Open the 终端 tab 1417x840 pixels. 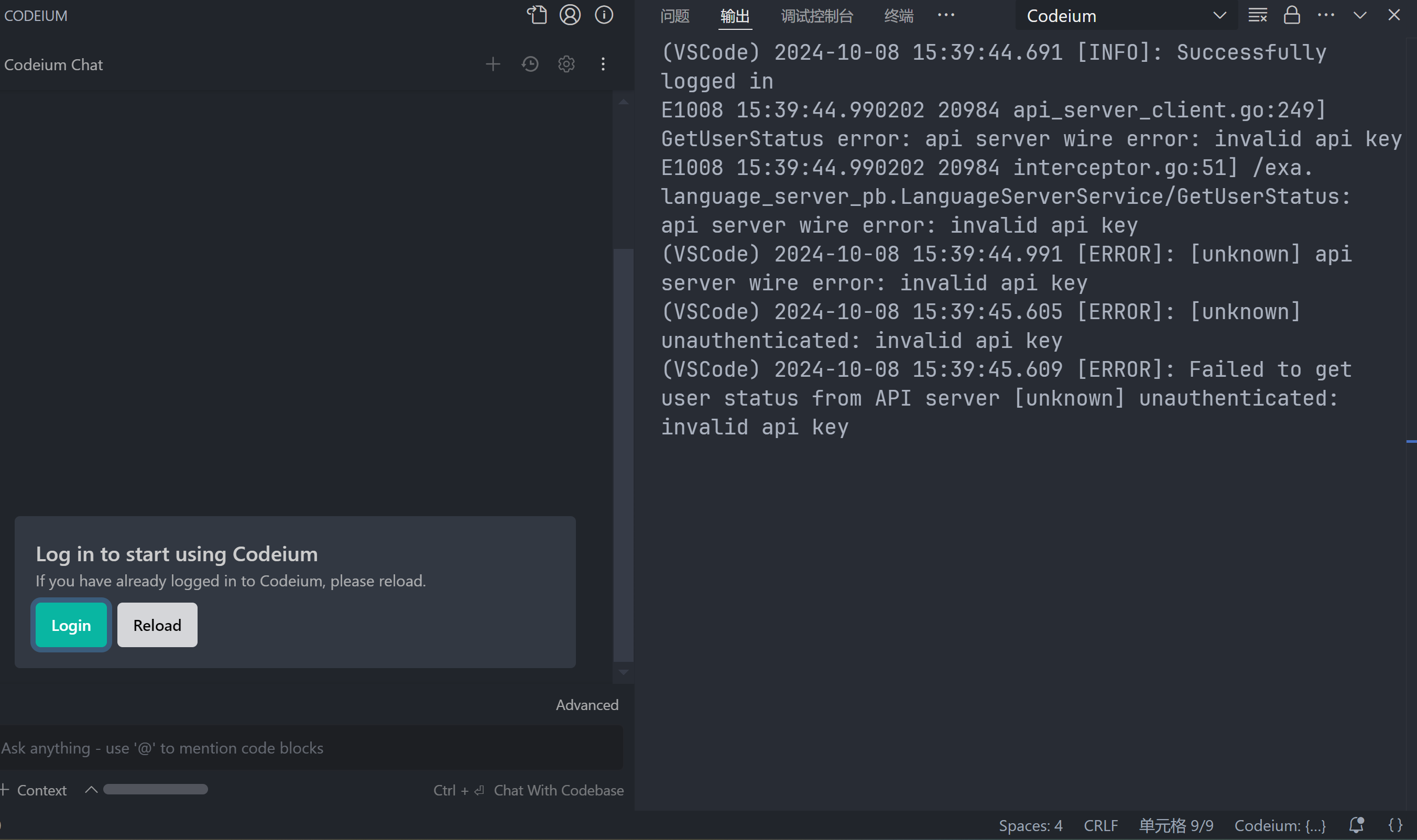(899, 16)
